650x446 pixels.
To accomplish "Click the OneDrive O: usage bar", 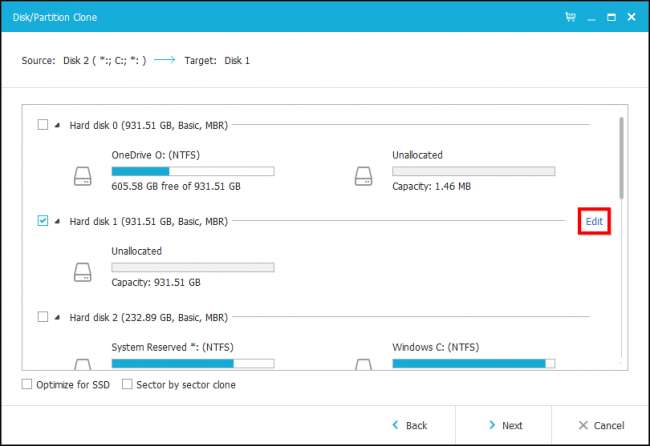I will [192, 171].
